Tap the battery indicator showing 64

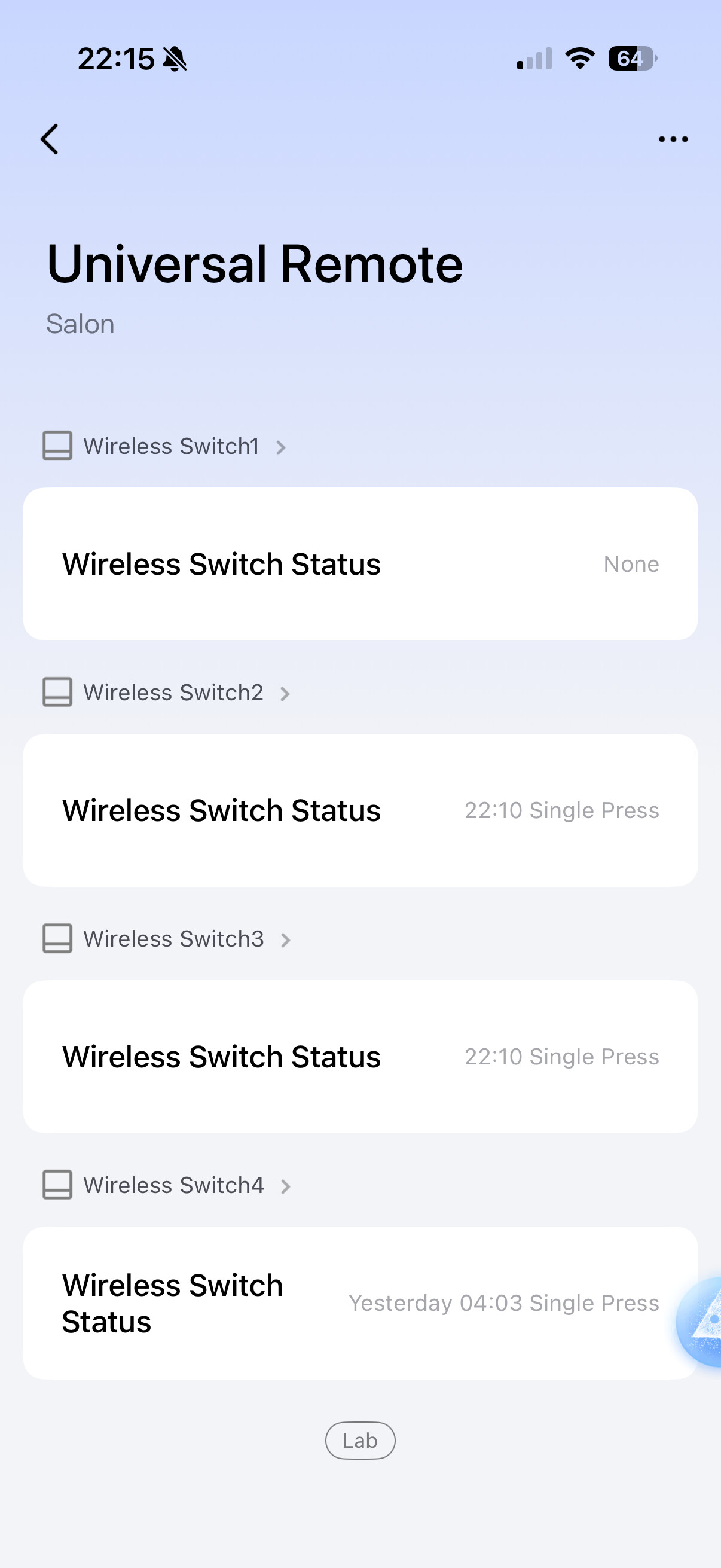[x=632, y=59]
